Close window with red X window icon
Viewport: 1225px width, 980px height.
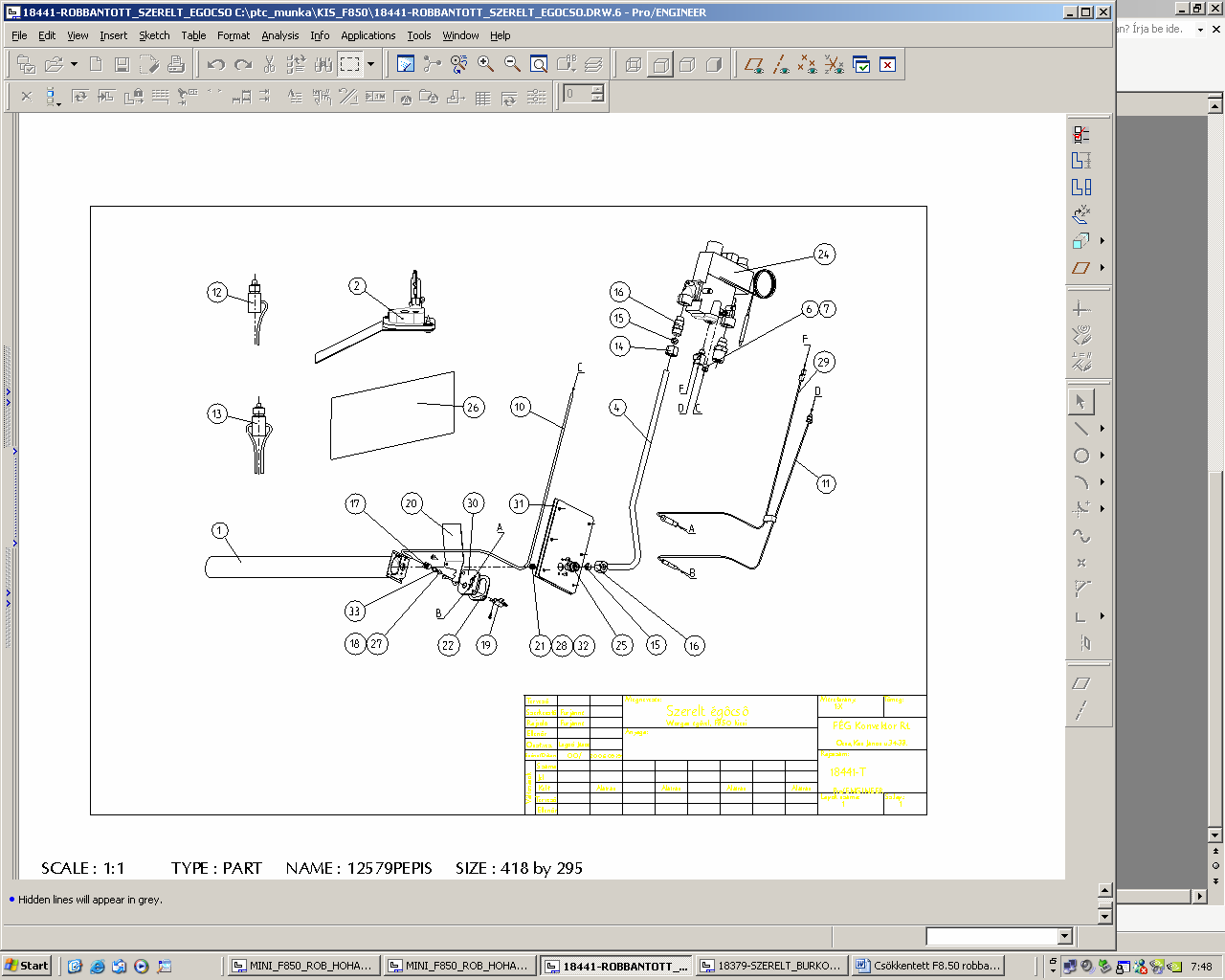coord(888,64)
